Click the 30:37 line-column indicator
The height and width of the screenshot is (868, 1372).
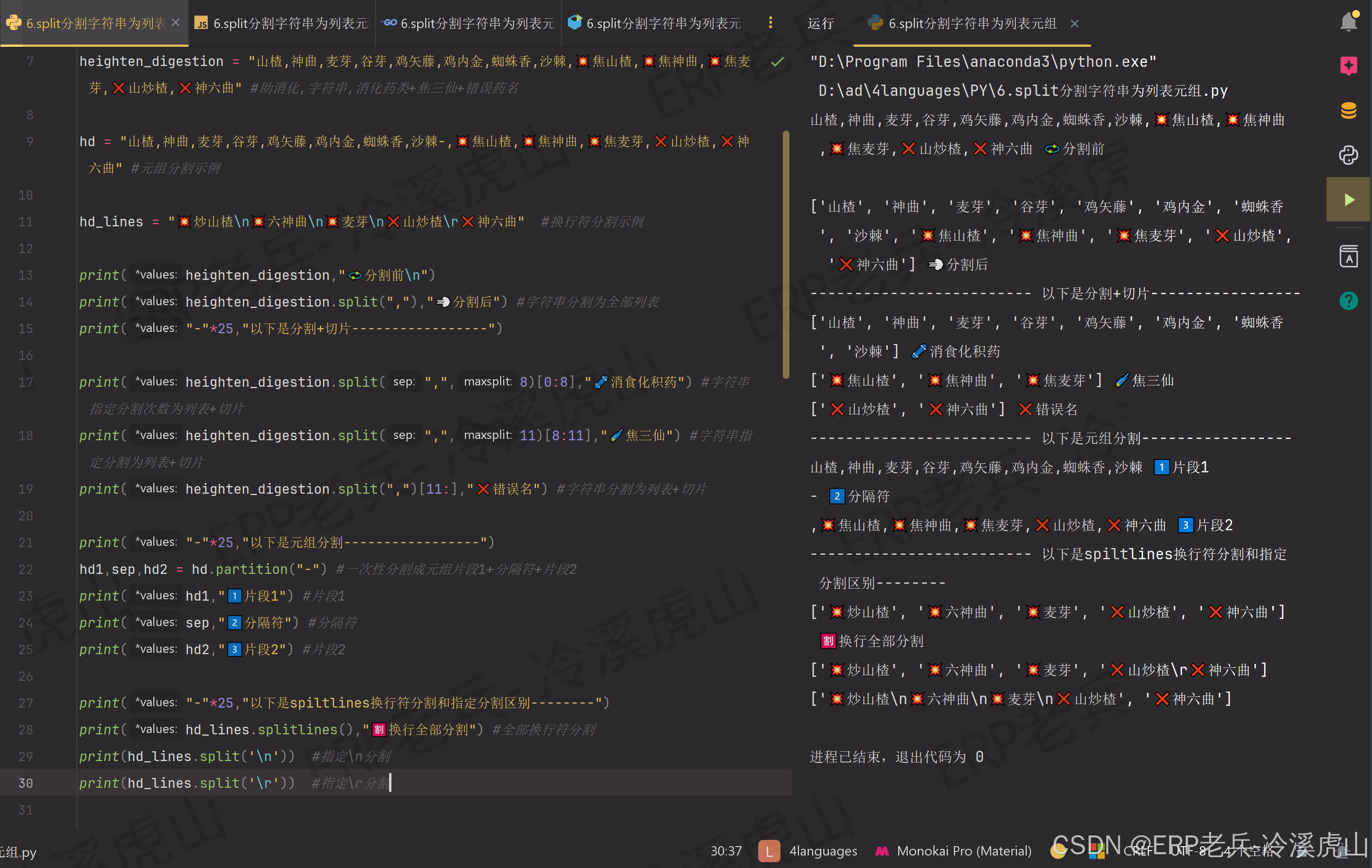[726, 851]
